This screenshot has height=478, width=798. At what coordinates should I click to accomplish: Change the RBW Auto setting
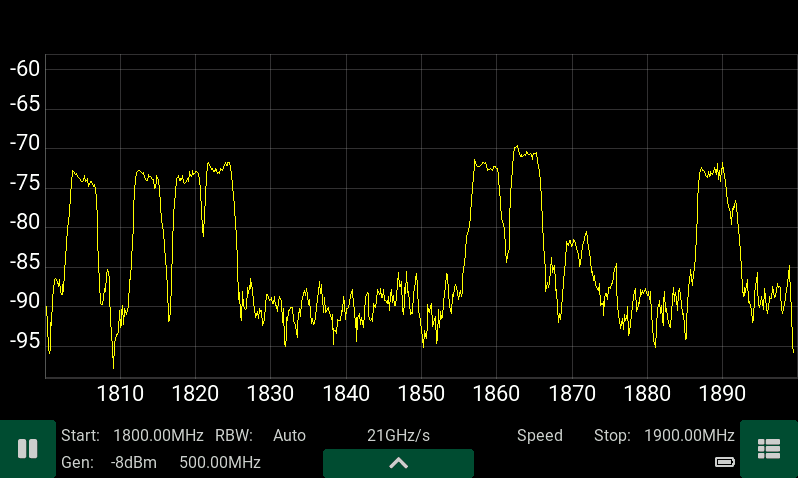click(289, 436)
